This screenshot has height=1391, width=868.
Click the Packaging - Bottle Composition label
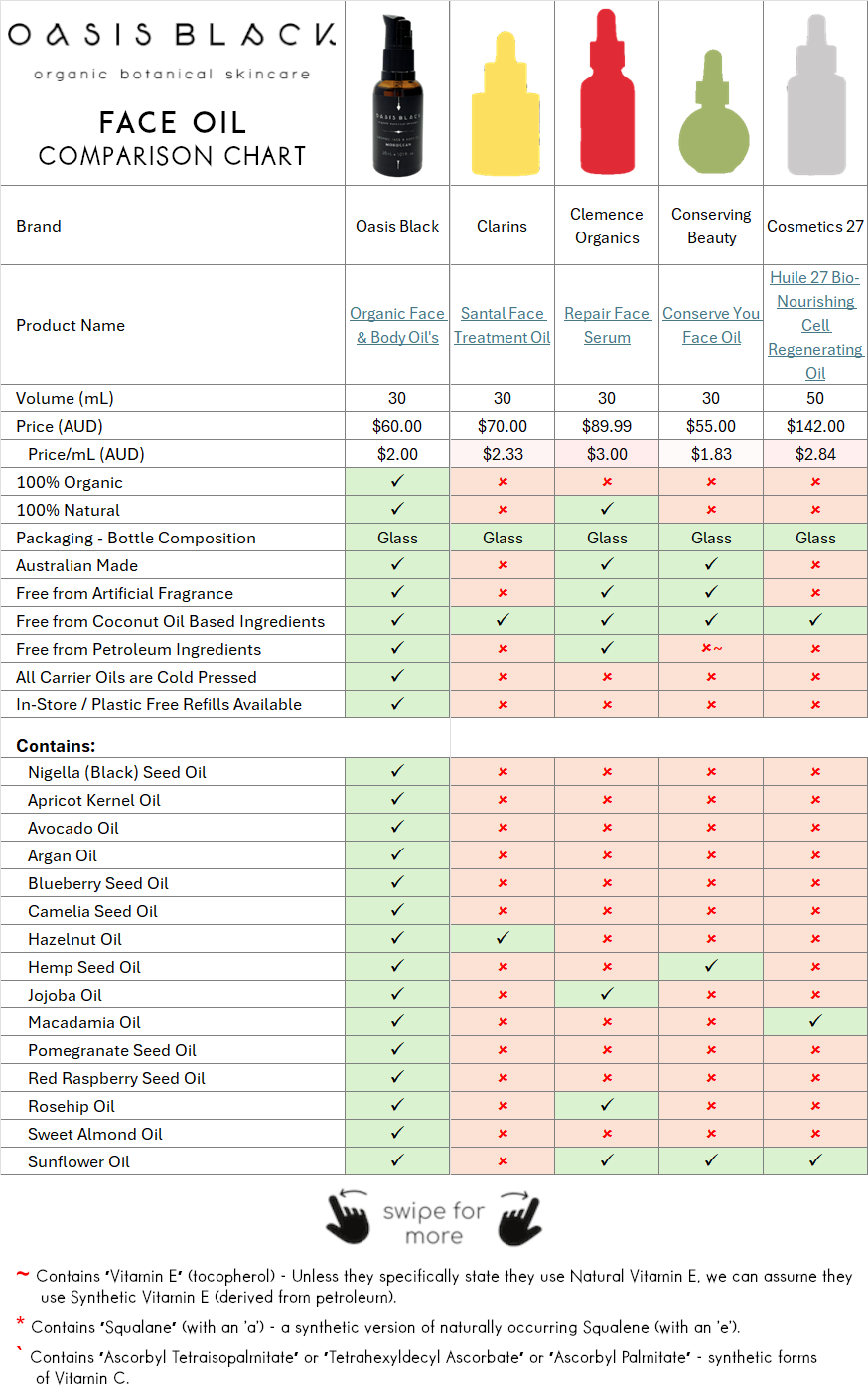coord(136,538)
